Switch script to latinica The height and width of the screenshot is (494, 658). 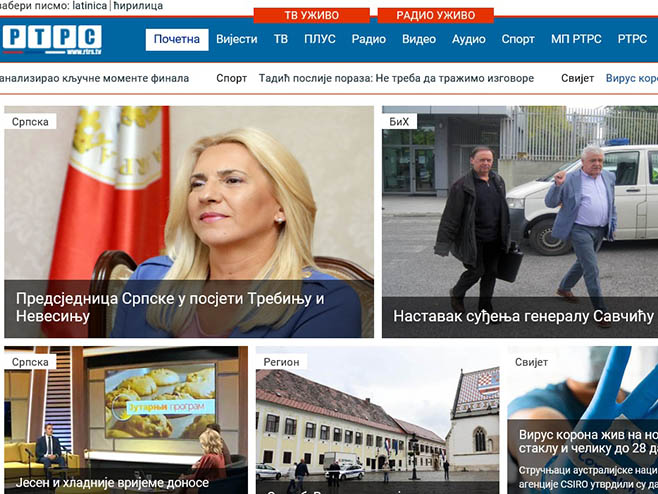coord(90,6)
